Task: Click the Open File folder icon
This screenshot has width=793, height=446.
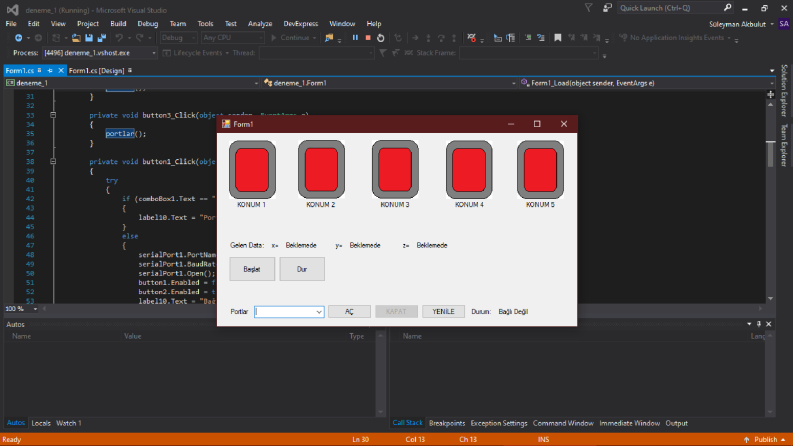Action: tap(76, 38)
